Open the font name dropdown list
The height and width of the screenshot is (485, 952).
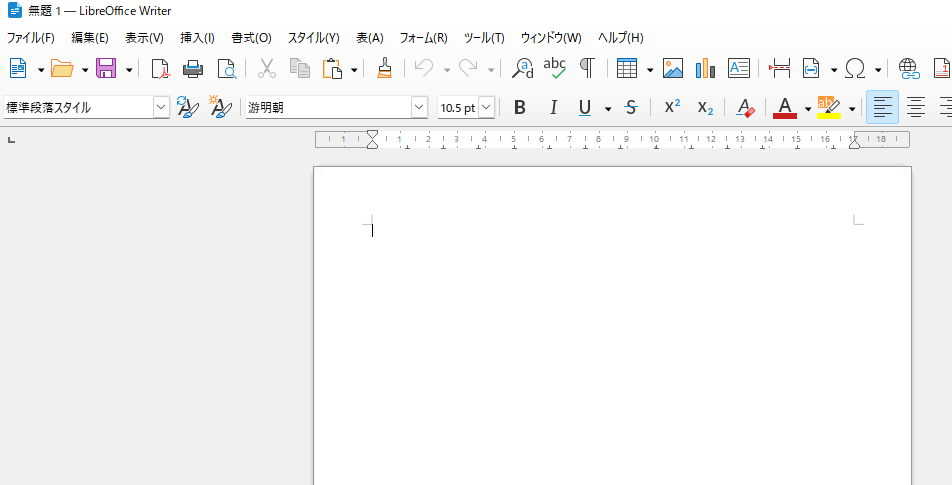coord(419,107)
